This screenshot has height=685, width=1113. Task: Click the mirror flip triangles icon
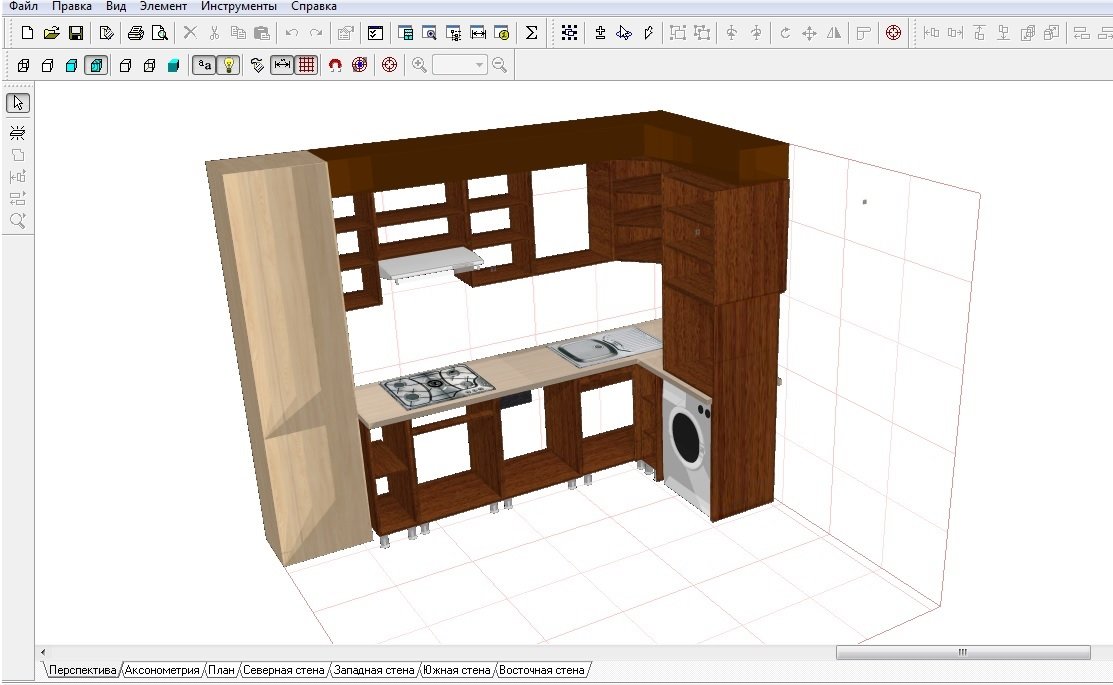coord(833,33)
